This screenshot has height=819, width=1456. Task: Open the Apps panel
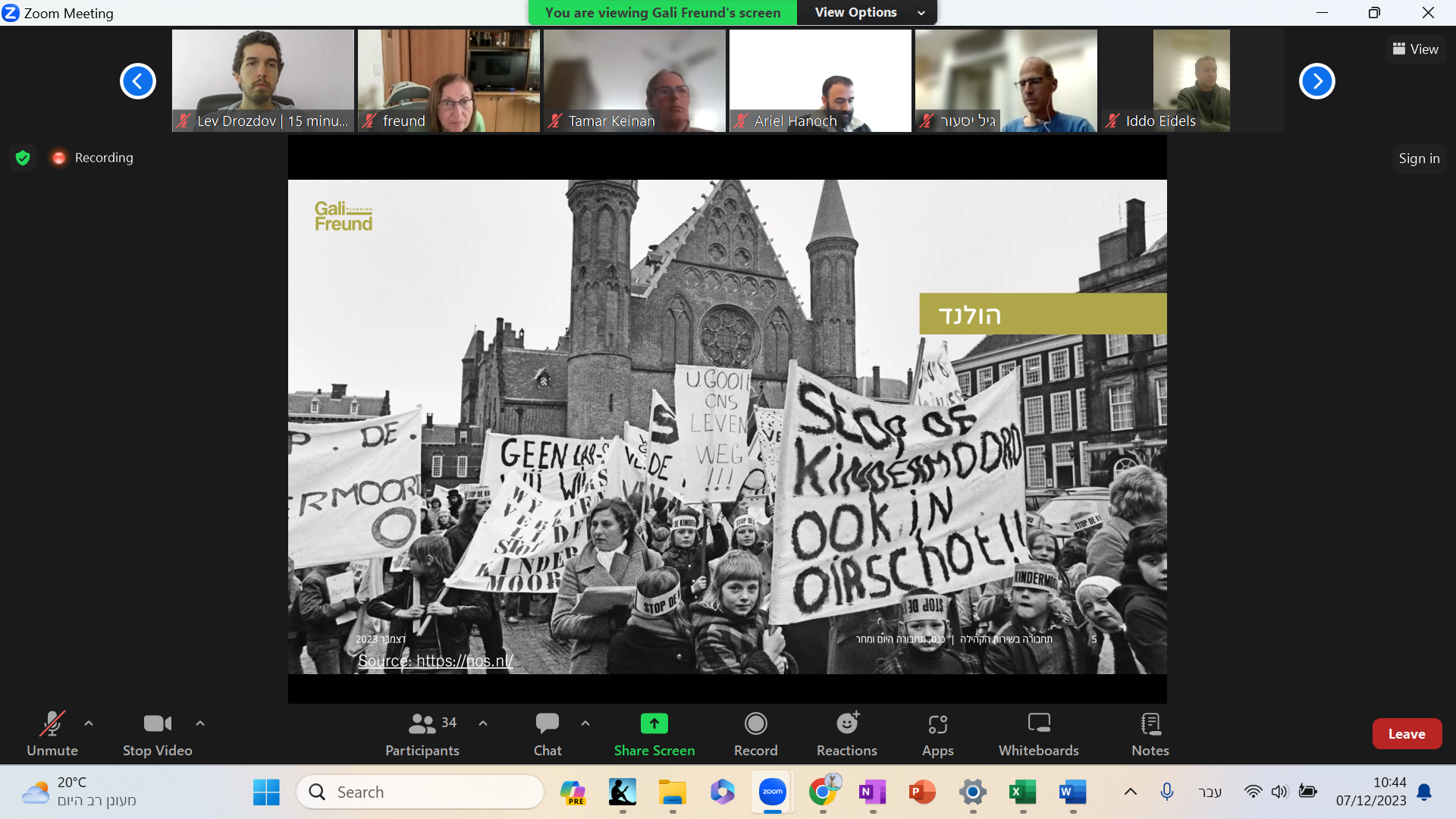pos(937,733)
